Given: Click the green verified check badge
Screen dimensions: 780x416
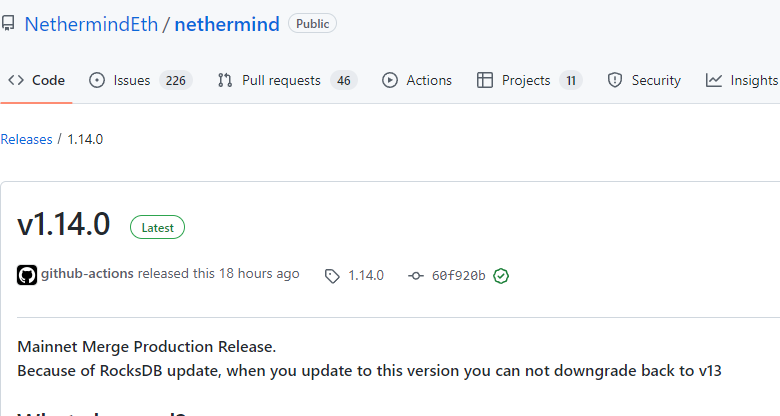Looking at the screenshot, I should (x=501, y=276).
